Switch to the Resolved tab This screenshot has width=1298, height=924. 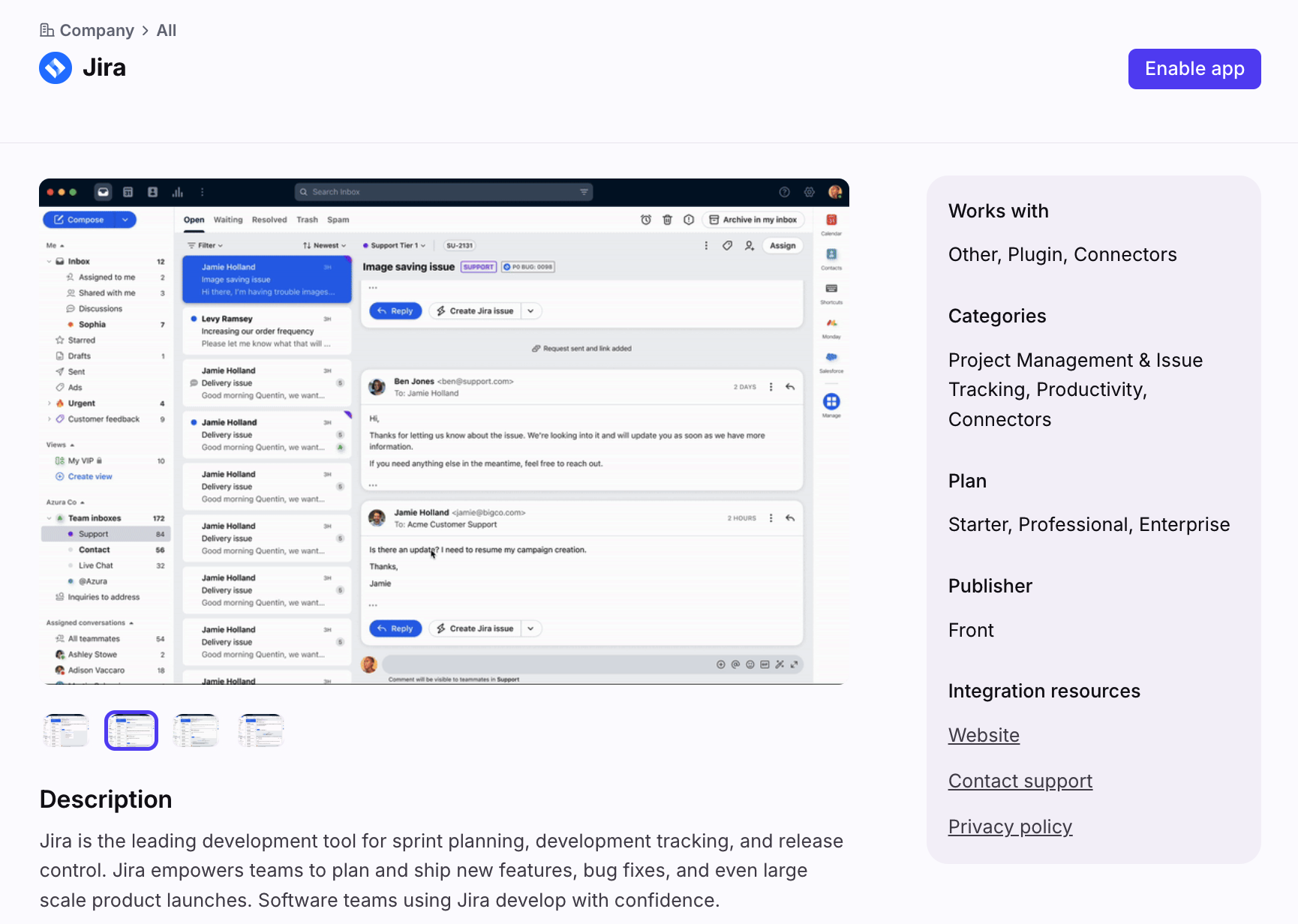point(269,220)
